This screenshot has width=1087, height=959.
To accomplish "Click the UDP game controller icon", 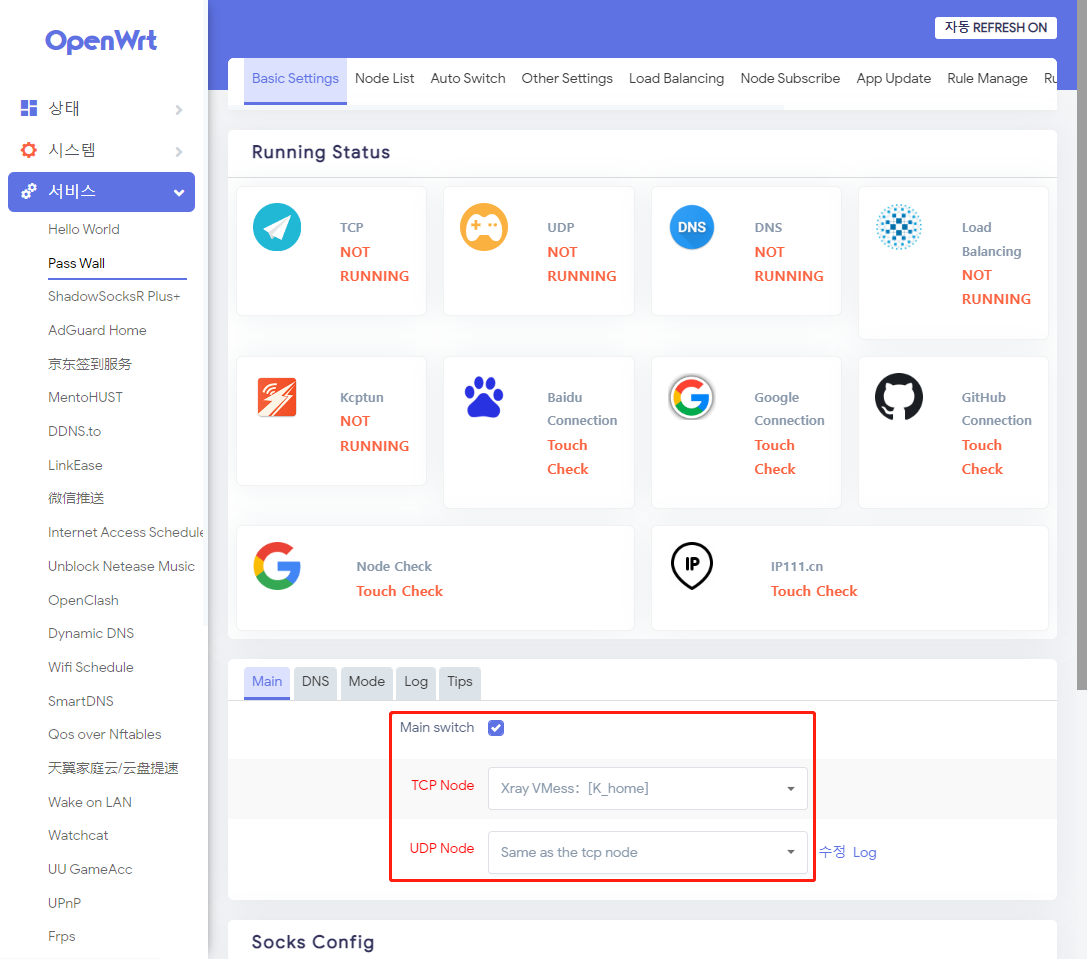I will 484,227.
